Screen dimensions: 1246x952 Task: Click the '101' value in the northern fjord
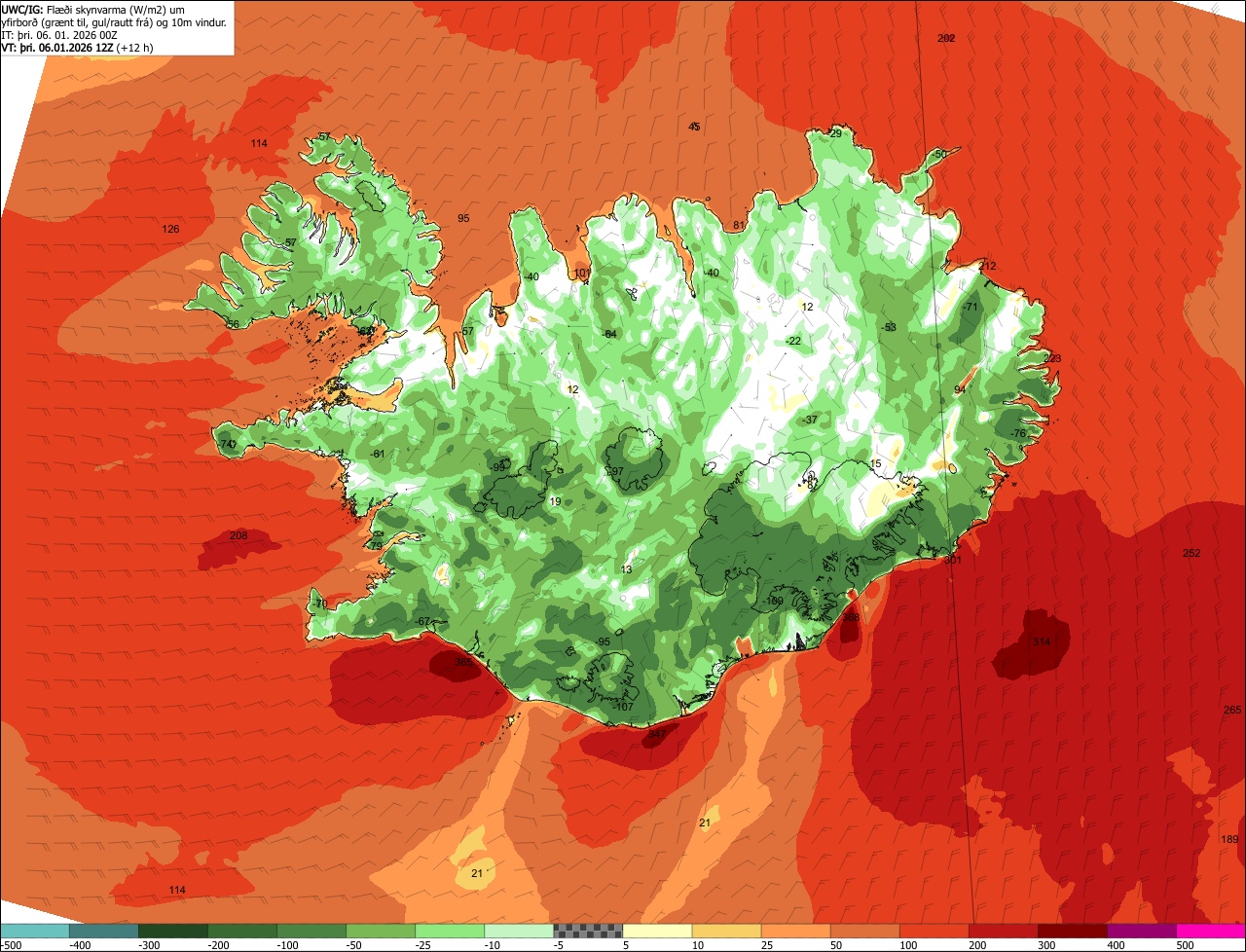pyautogui.click(x=582, y=273)
